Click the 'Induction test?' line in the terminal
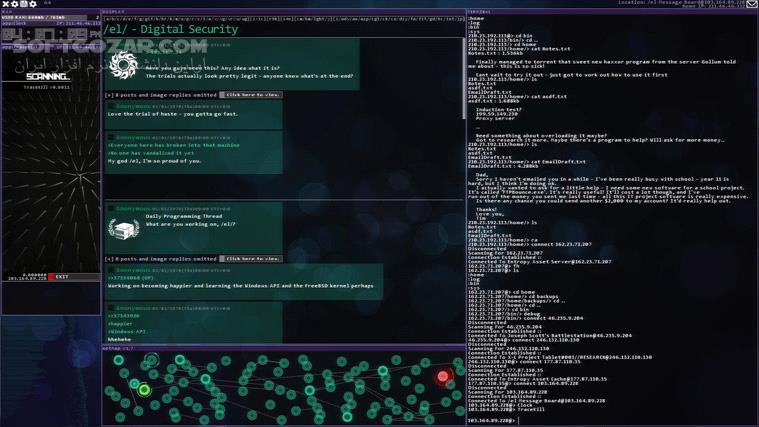The width and height of the screenshot is (759, 427). coord(499,109)
